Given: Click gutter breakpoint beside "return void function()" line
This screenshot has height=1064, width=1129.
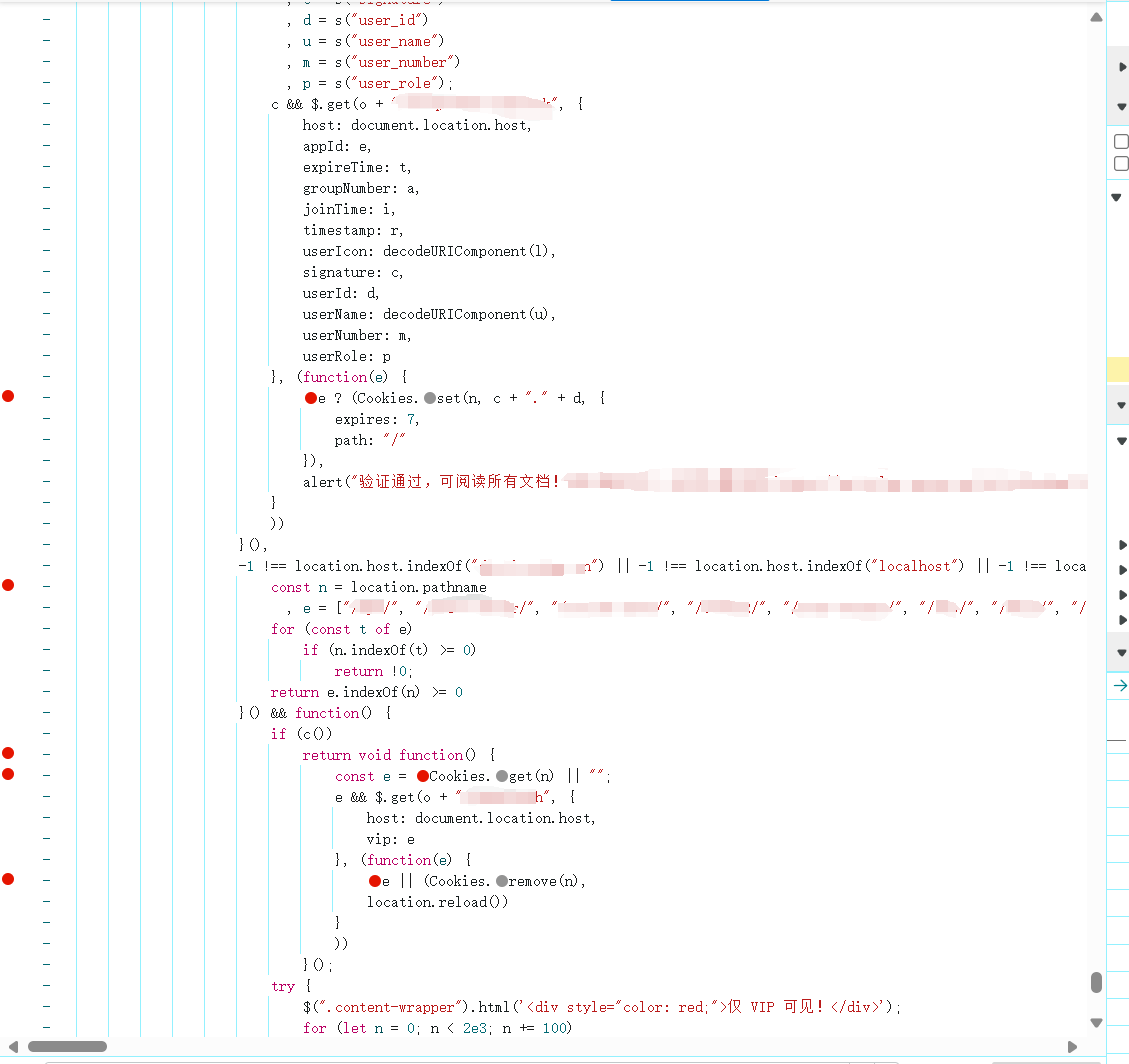Looking at the screenshot, I should click(x=8, y=754).
